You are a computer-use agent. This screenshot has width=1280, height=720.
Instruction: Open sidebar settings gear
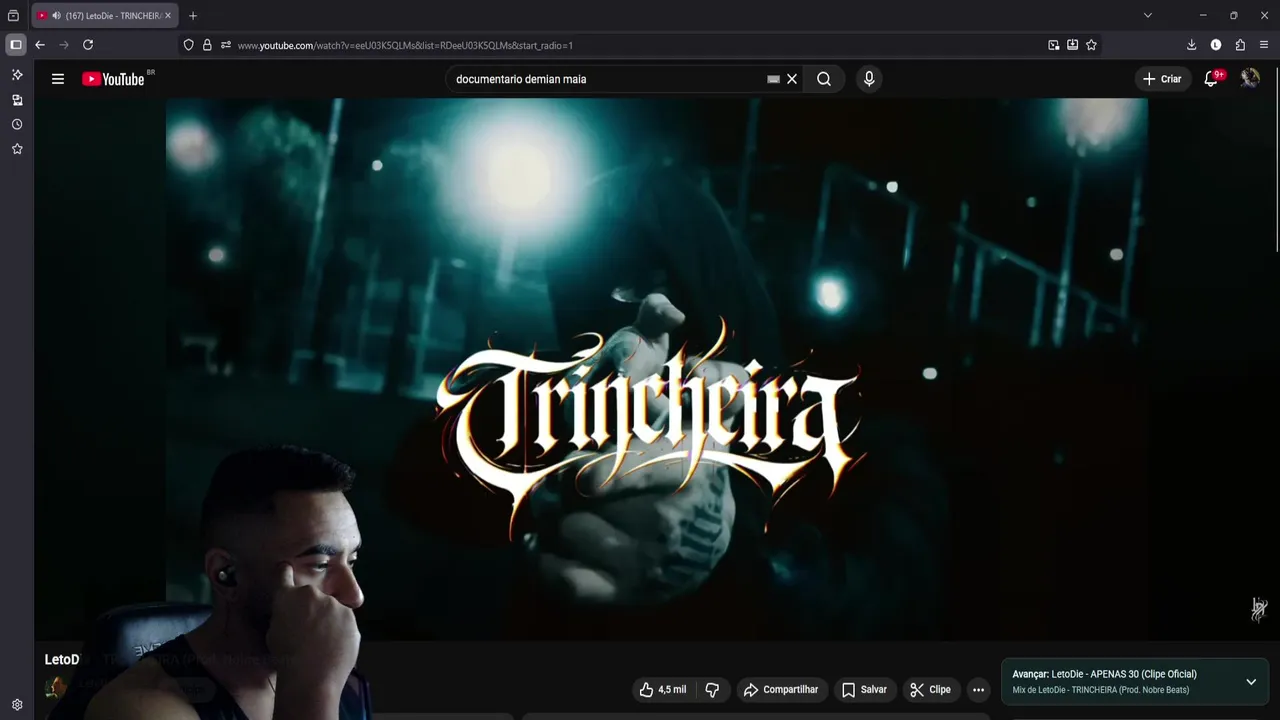(x=17, y=705)
